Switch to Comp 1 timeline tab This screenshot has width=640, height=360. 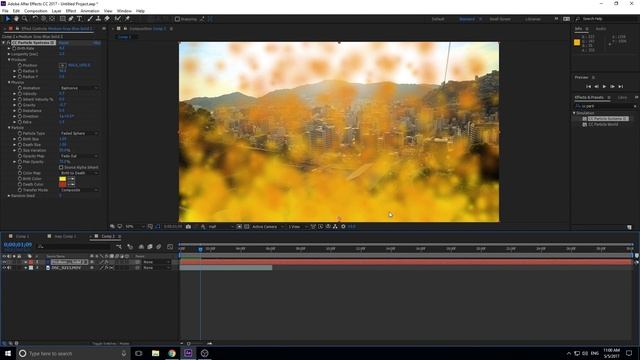pyautogui.click(x=22, y=236)
